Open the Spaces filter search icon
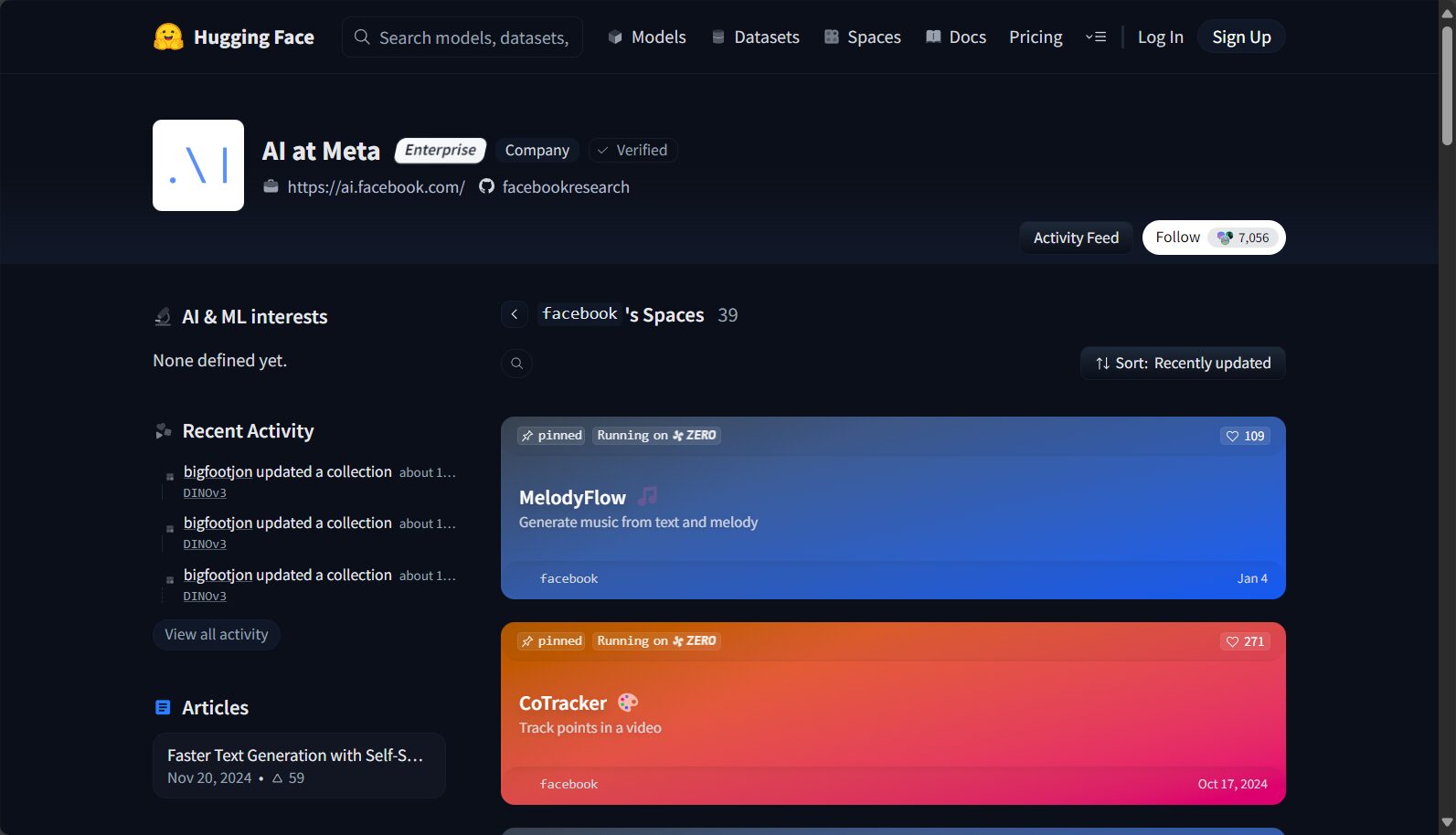 516,364
